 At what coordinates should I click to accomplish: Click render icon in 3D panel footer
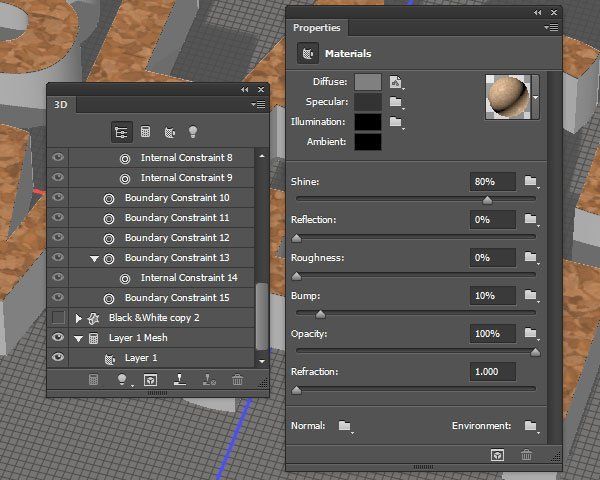point(150,380)
